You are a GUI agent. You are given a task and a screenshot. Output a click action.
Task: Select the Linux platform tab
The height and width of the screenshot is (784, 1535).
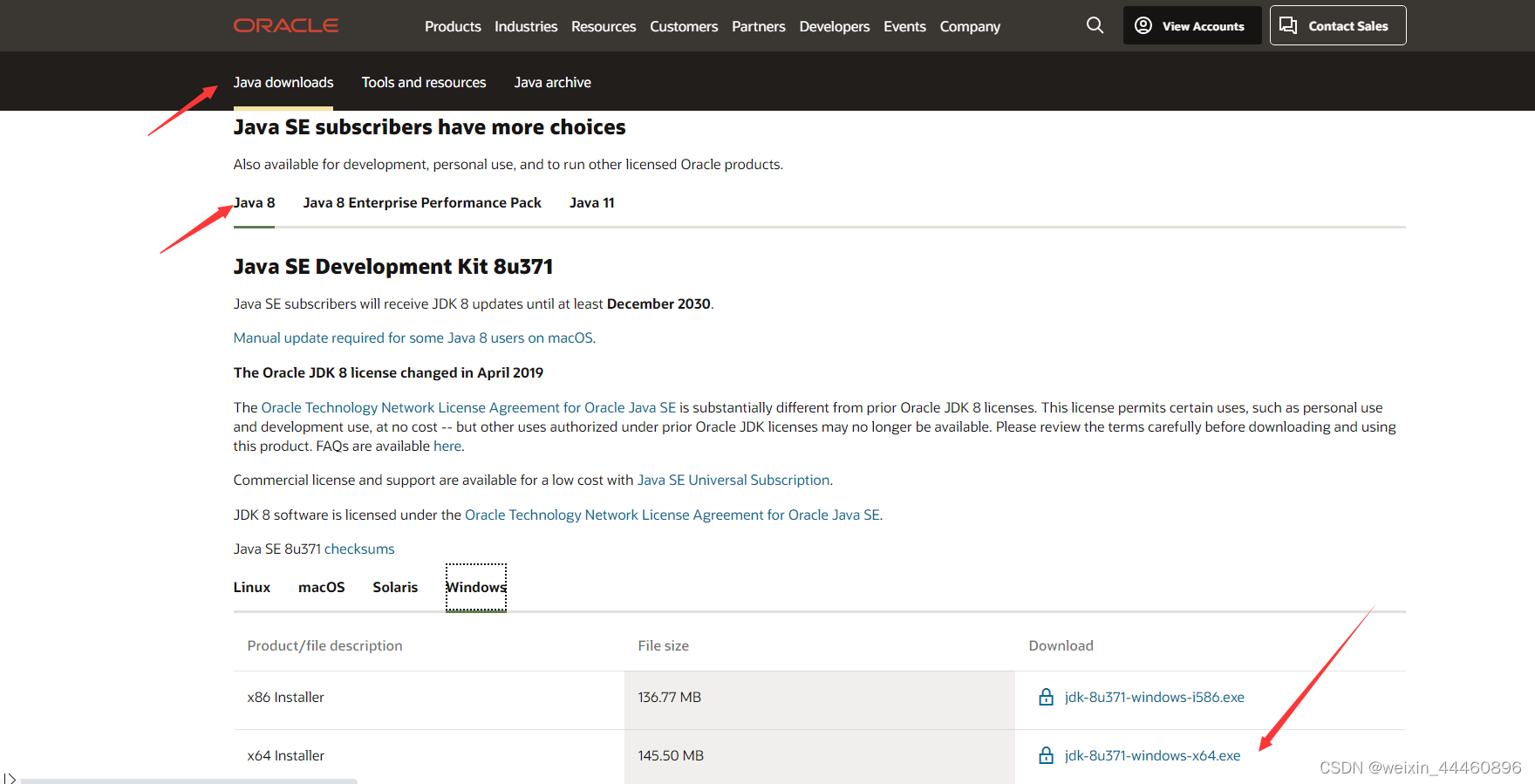(252, 587)
